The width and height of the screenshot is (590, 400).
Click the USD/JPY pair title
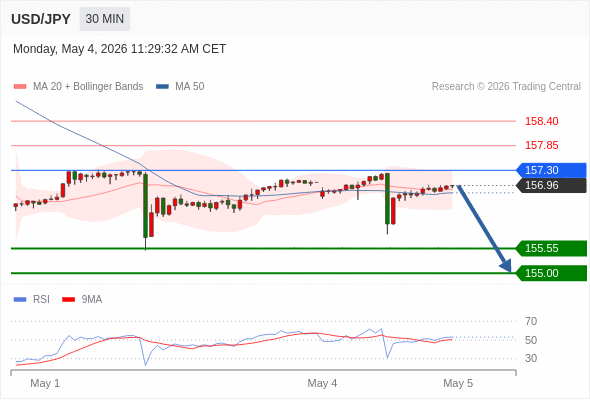point(41,19)
